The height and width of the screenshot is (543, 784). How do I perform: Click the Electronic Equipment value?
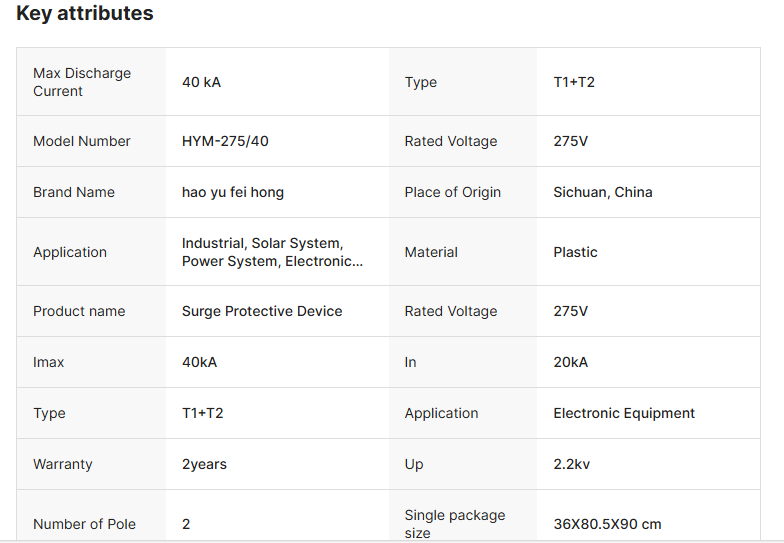(x=624, y=413)
